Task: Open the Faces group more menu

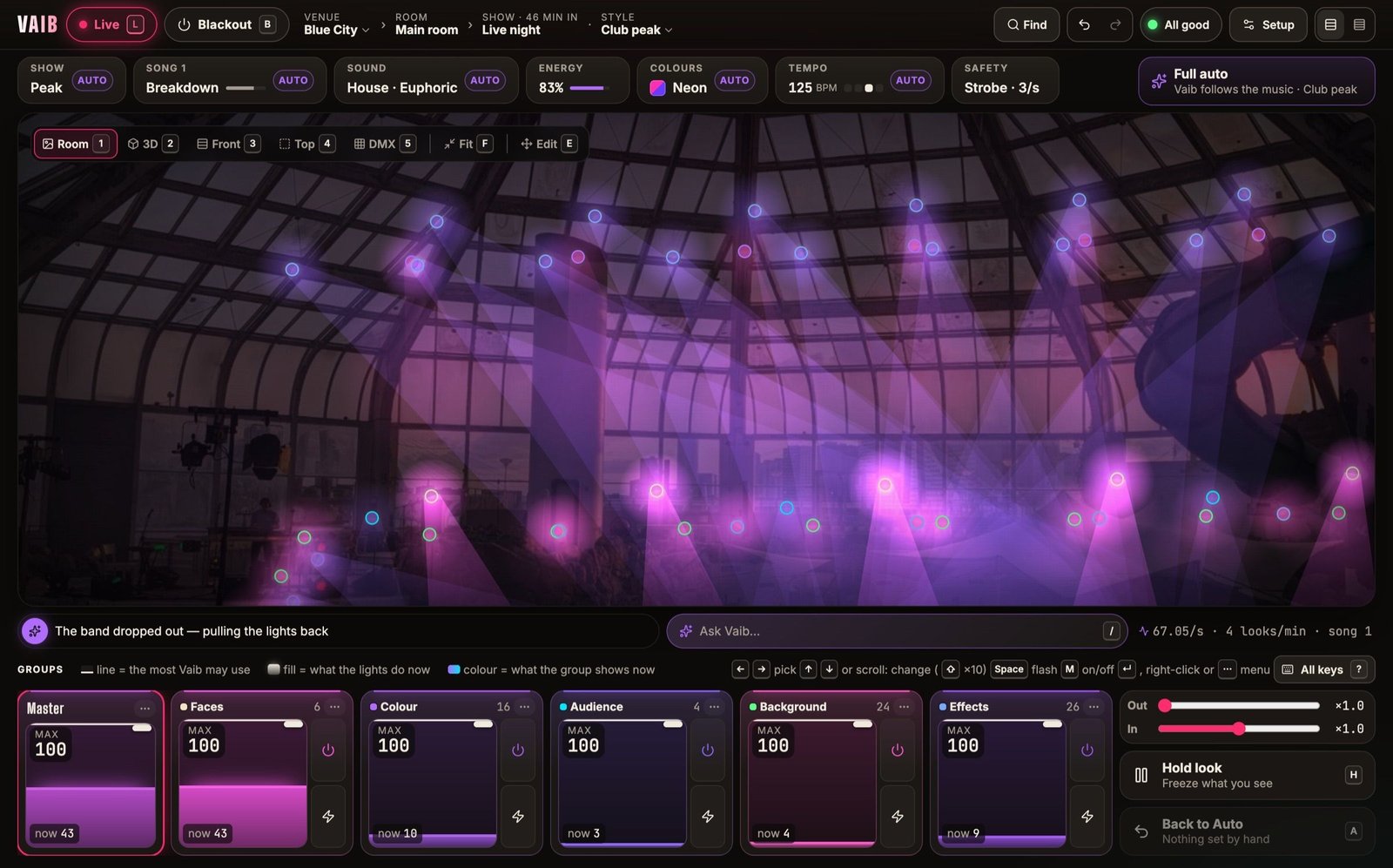Action: click(x=334, y=706)
